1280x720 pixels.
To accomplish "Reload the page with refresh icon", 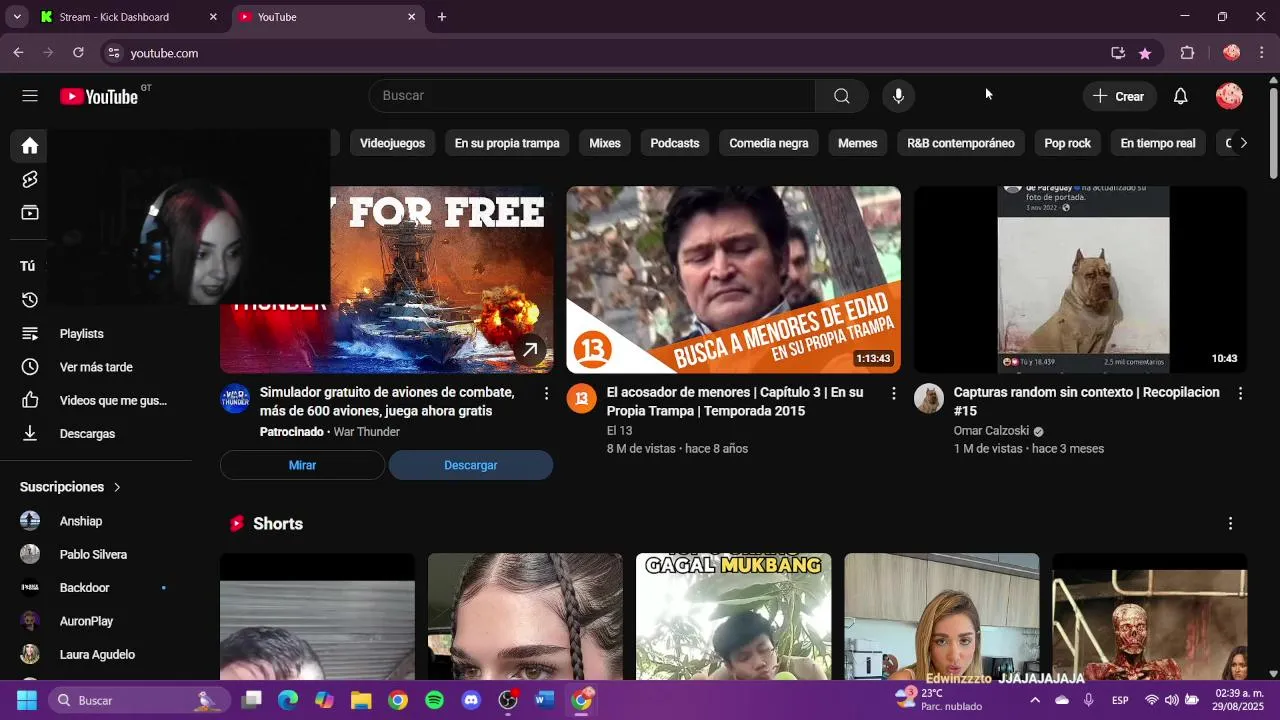I will (78, 53).
